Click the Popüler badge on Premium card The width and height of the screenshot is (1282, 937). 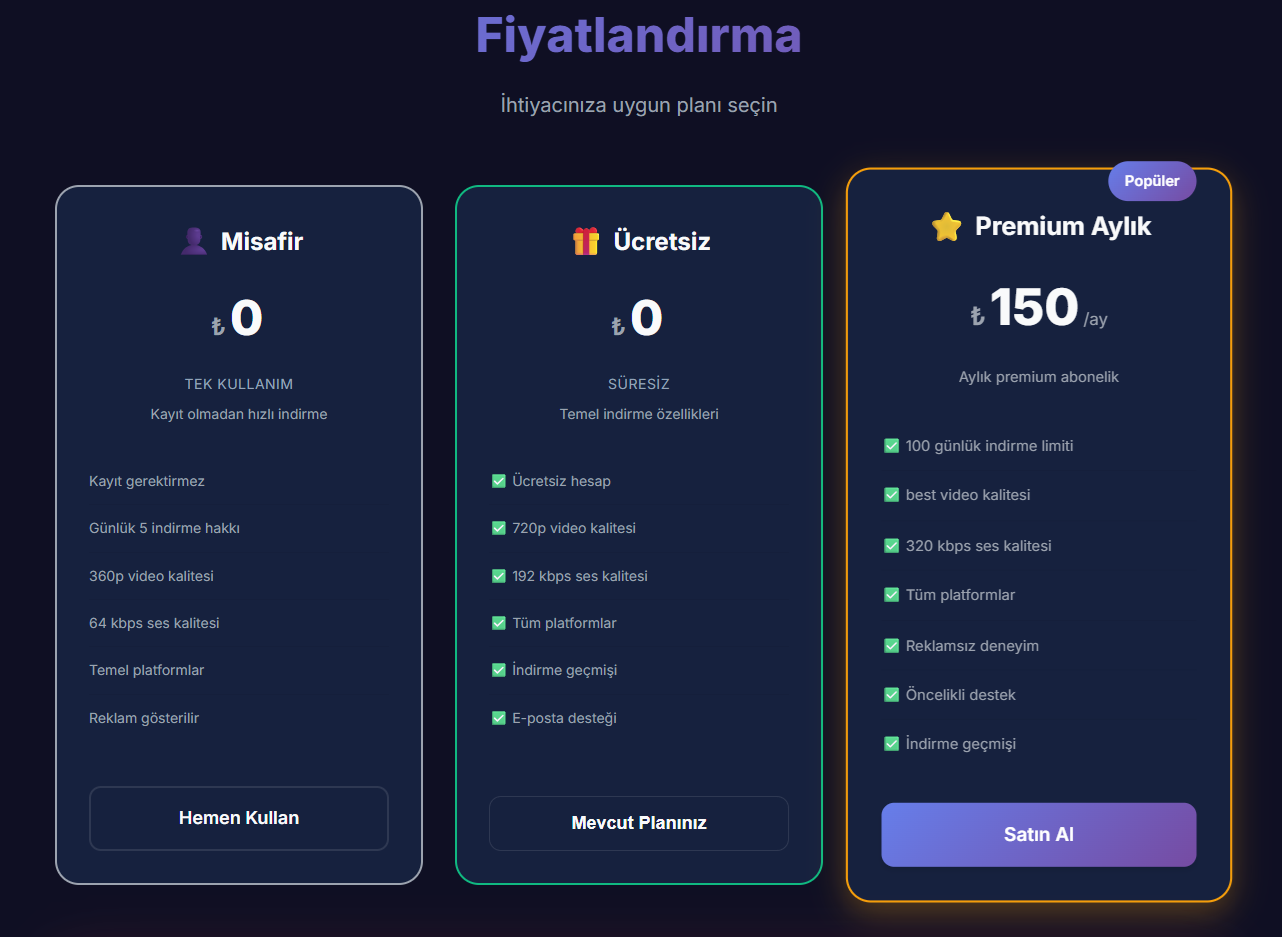pyautogui.click(x=1152, y=181)
